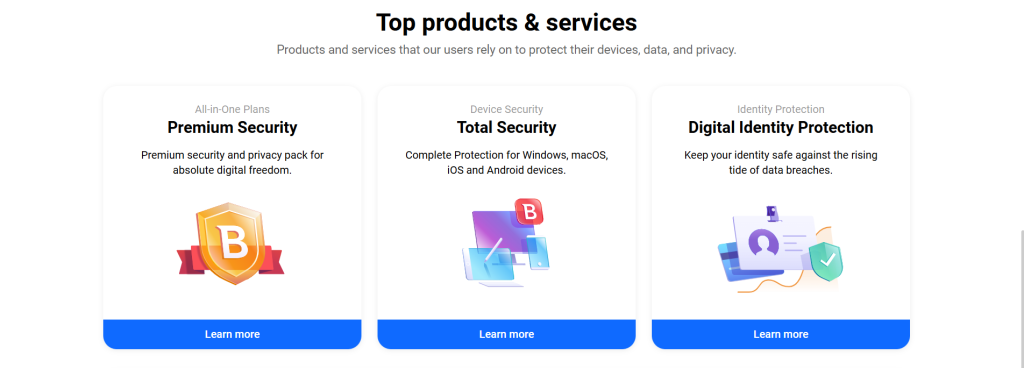
Task: Click the Device Security category label
Action: (507, 109)
